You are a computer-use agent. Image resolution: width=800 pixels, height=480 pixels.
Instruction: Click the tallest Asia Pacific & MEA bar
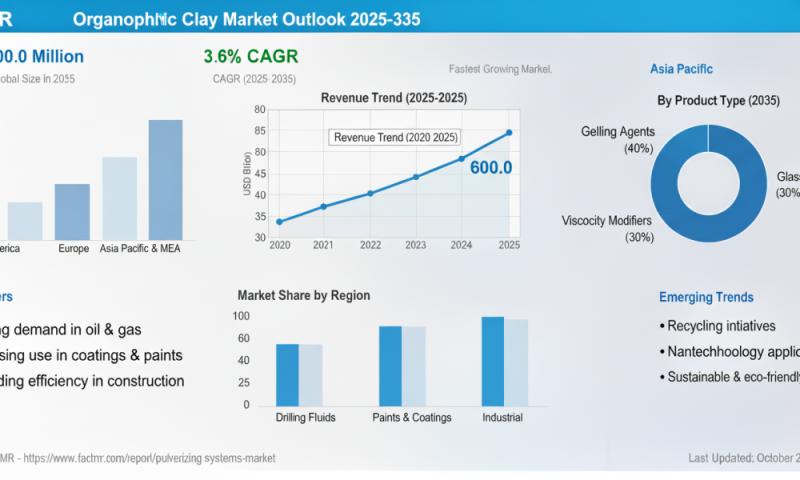tap(165, 180)
